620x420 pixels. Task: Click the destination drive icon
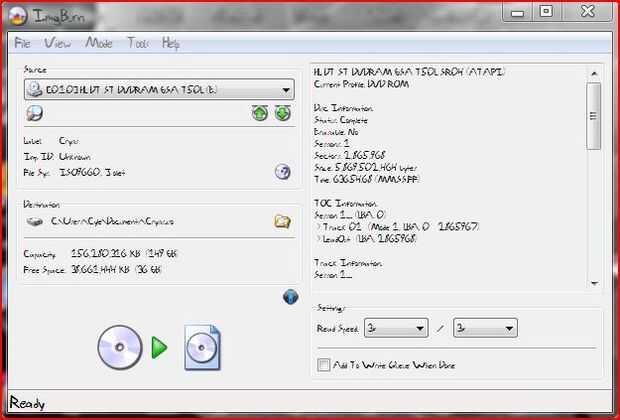[x=34, y=221]
